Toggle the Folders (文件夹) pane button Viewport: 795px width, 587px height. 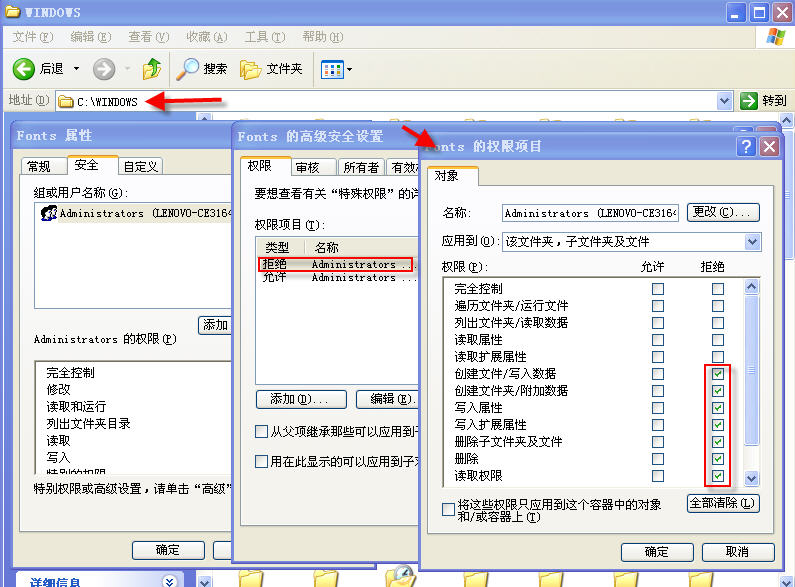tap(271, 69)
